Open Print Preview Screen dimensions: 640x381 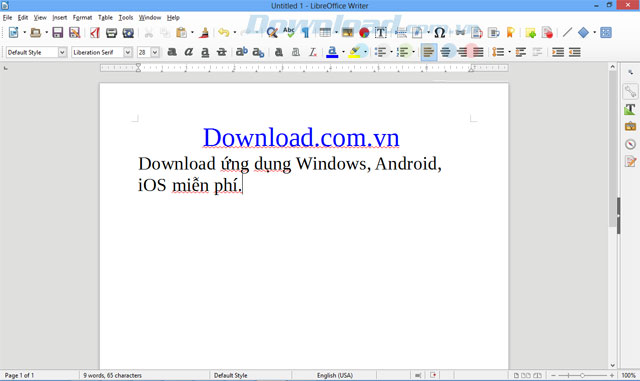point(128,33)
